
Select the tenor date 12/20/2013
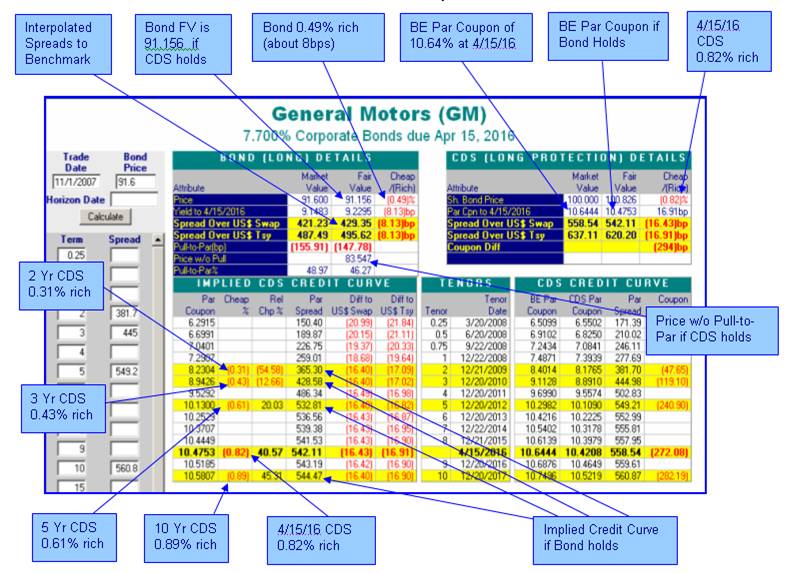[x=483, y=417]
